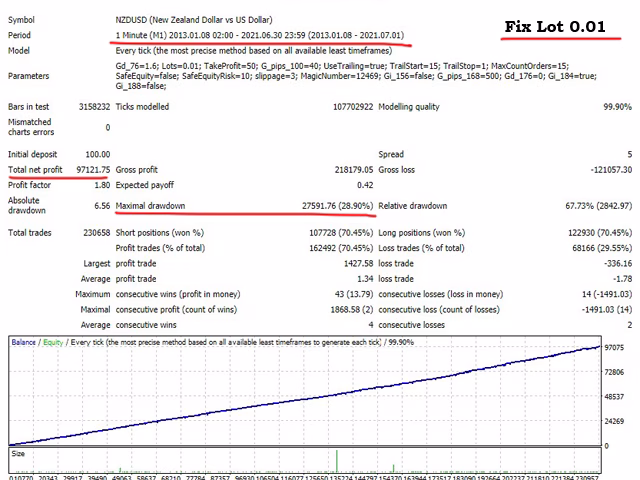Click the Initial deposit value 100.00
This screenshot has width=640, height=480.
click(x=96, y=155)
